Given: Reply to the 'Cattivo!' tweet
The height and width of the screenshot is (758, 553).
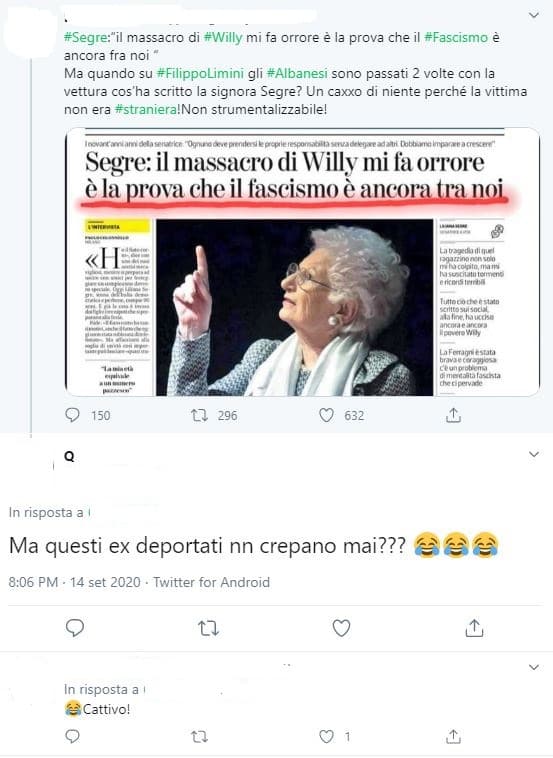Looking at the screenshot, I should (73, 736).
